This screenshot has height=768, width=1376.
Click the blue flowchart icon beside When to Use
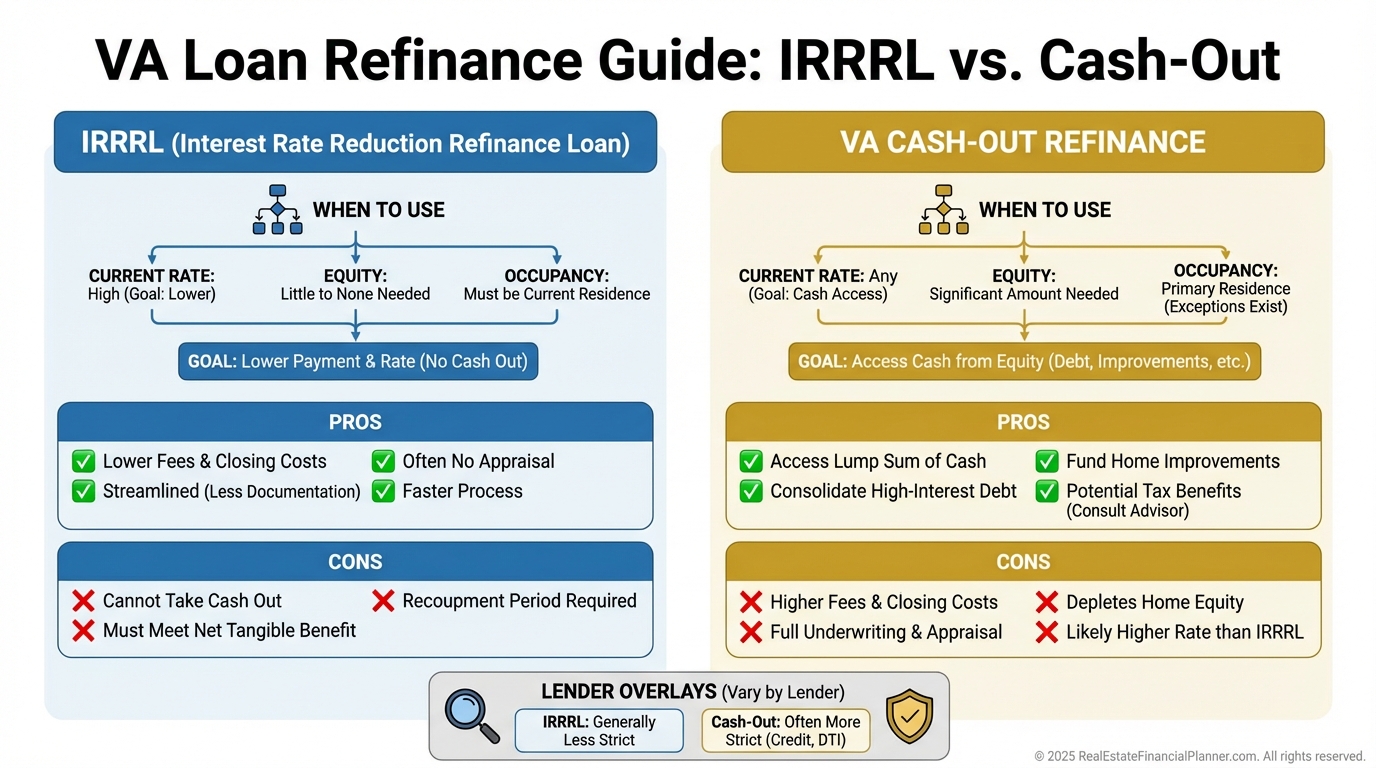pyautogui.click(x=277, y=210)
